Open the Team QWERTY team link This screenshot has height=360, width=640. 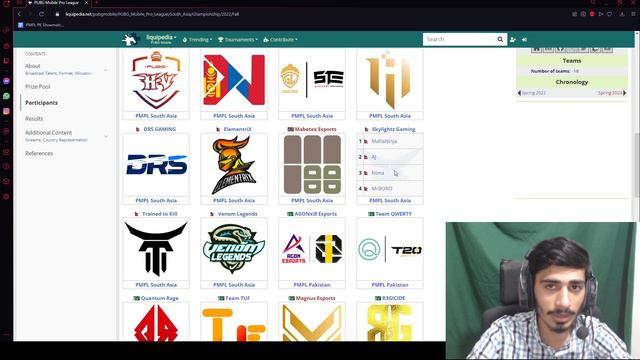[393, 214]
